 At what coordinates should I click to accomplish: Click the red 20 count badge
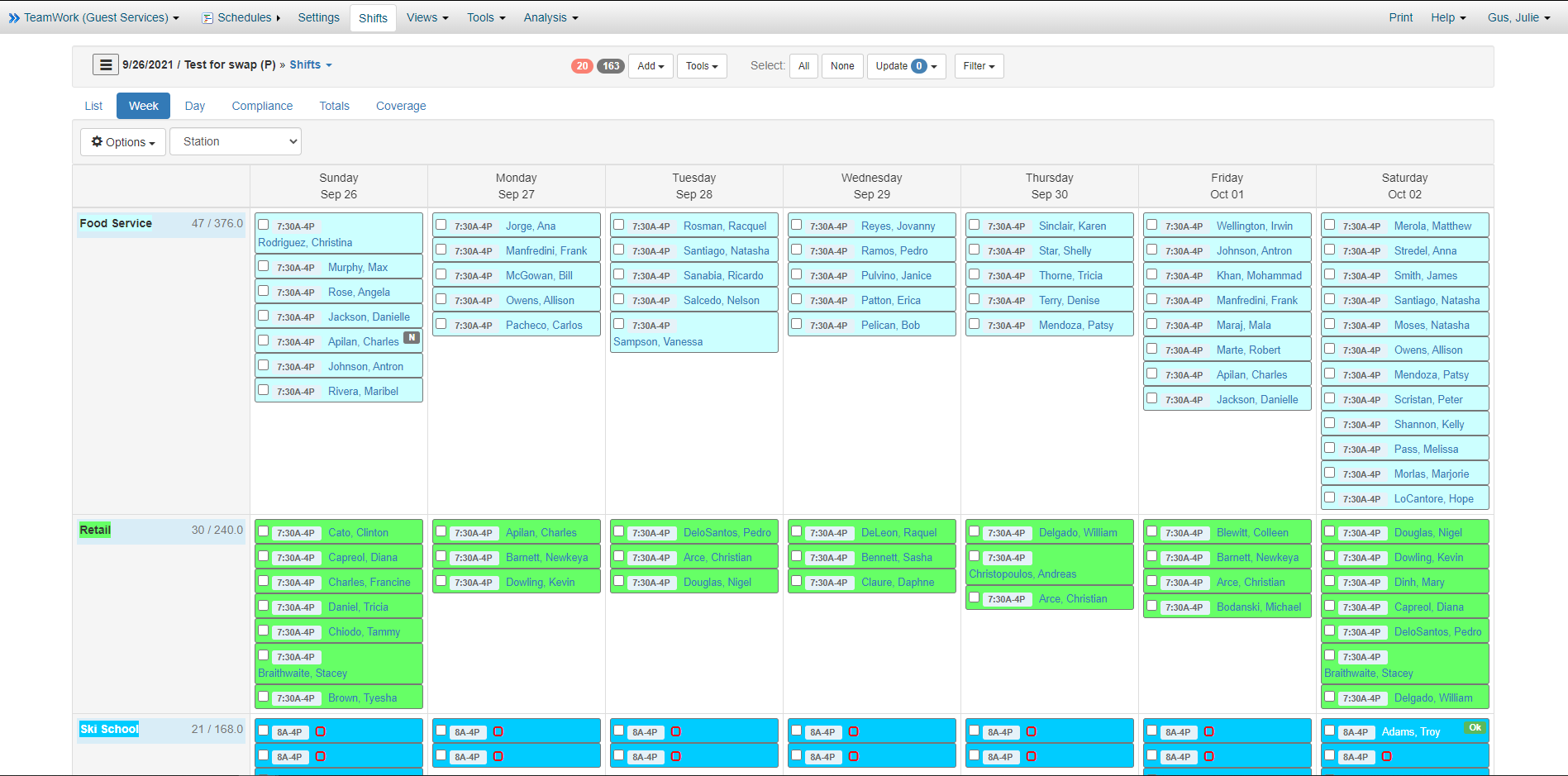click(582, 65)
